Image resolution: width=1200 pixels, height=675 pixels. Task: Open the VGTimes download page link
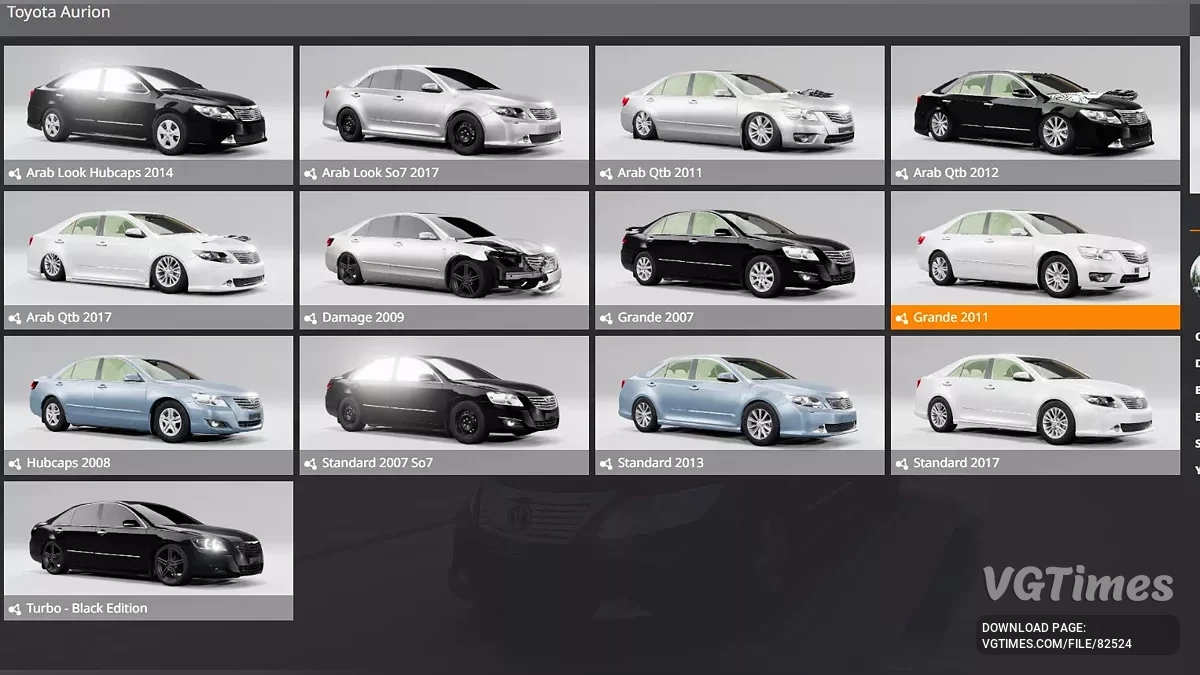point(1056,636)
